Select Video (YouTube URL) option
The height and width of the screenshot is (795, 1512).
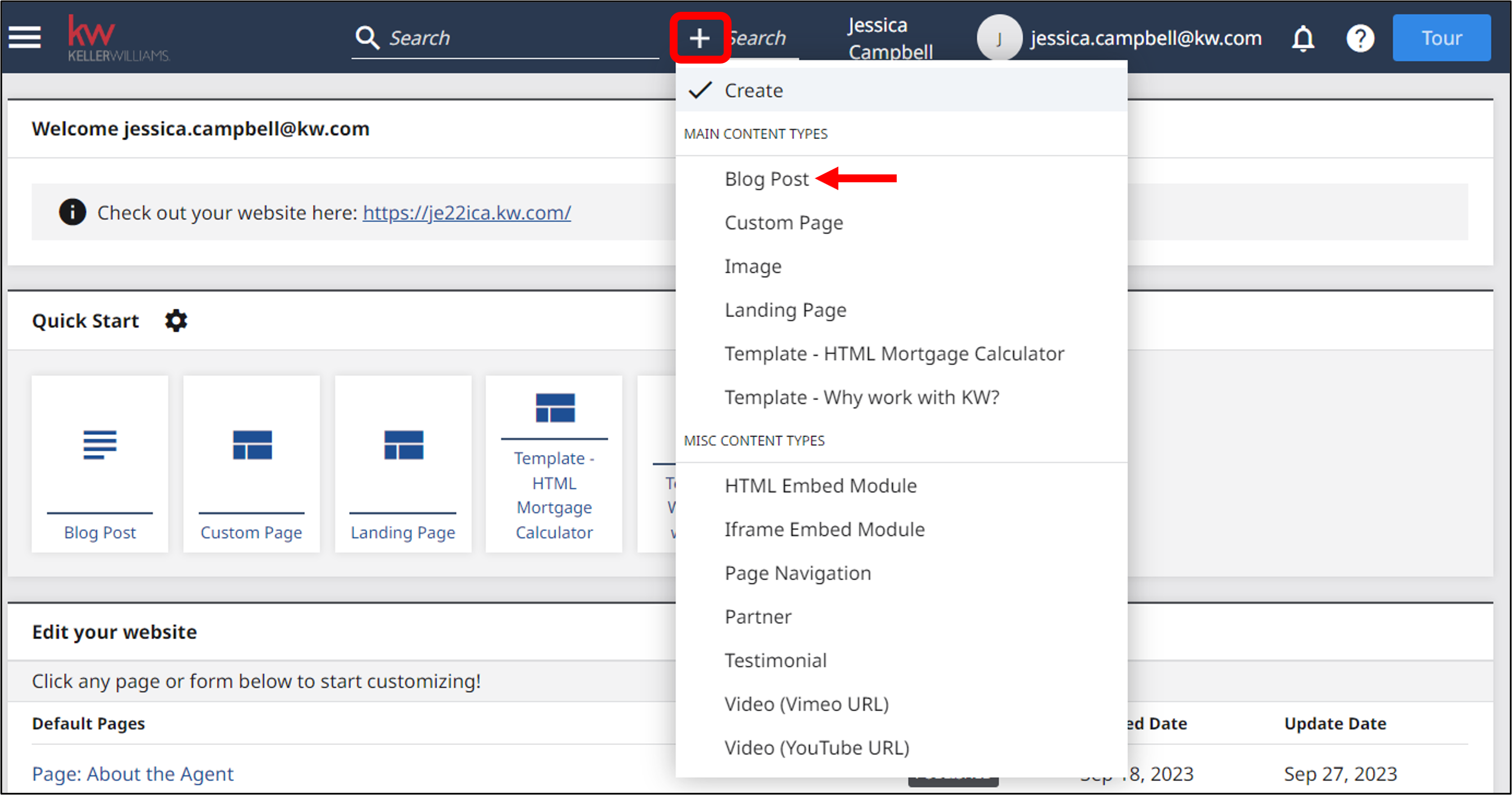(x=816, y=747)
